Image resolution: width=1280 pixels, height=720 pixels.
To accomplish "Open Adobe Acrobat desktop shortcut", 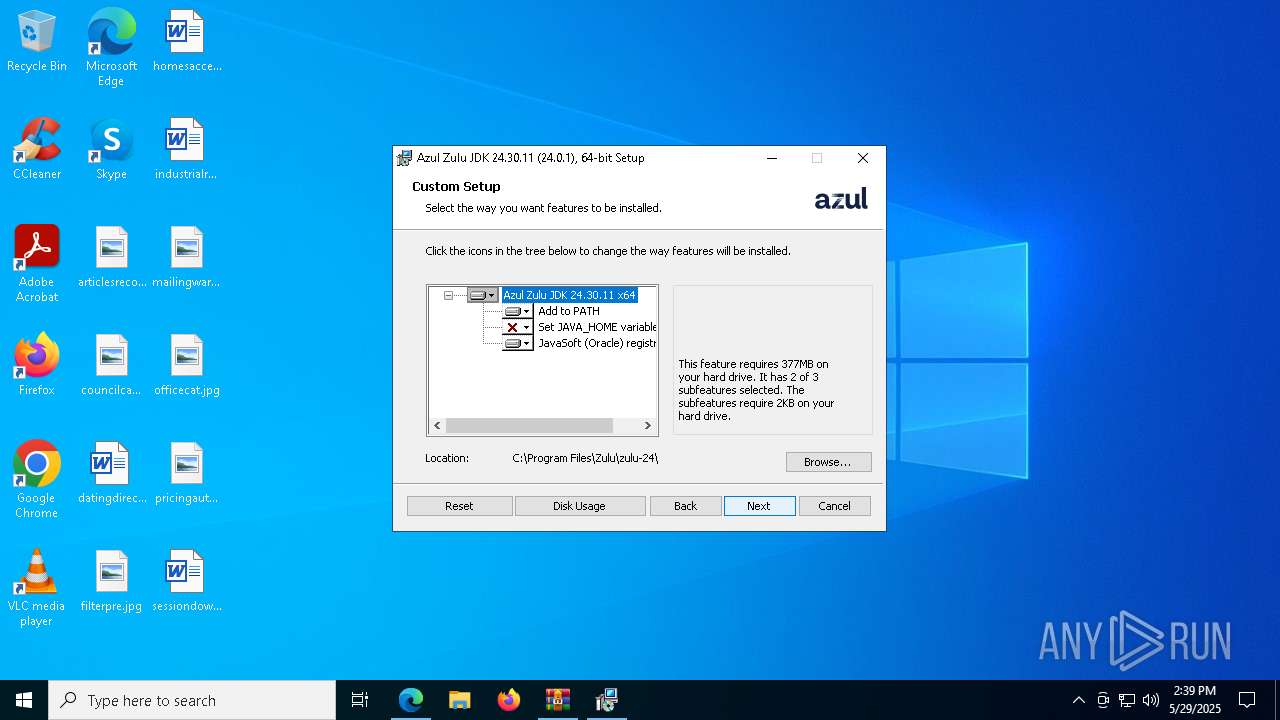I will pyautogui.click(x=37, y=264).
